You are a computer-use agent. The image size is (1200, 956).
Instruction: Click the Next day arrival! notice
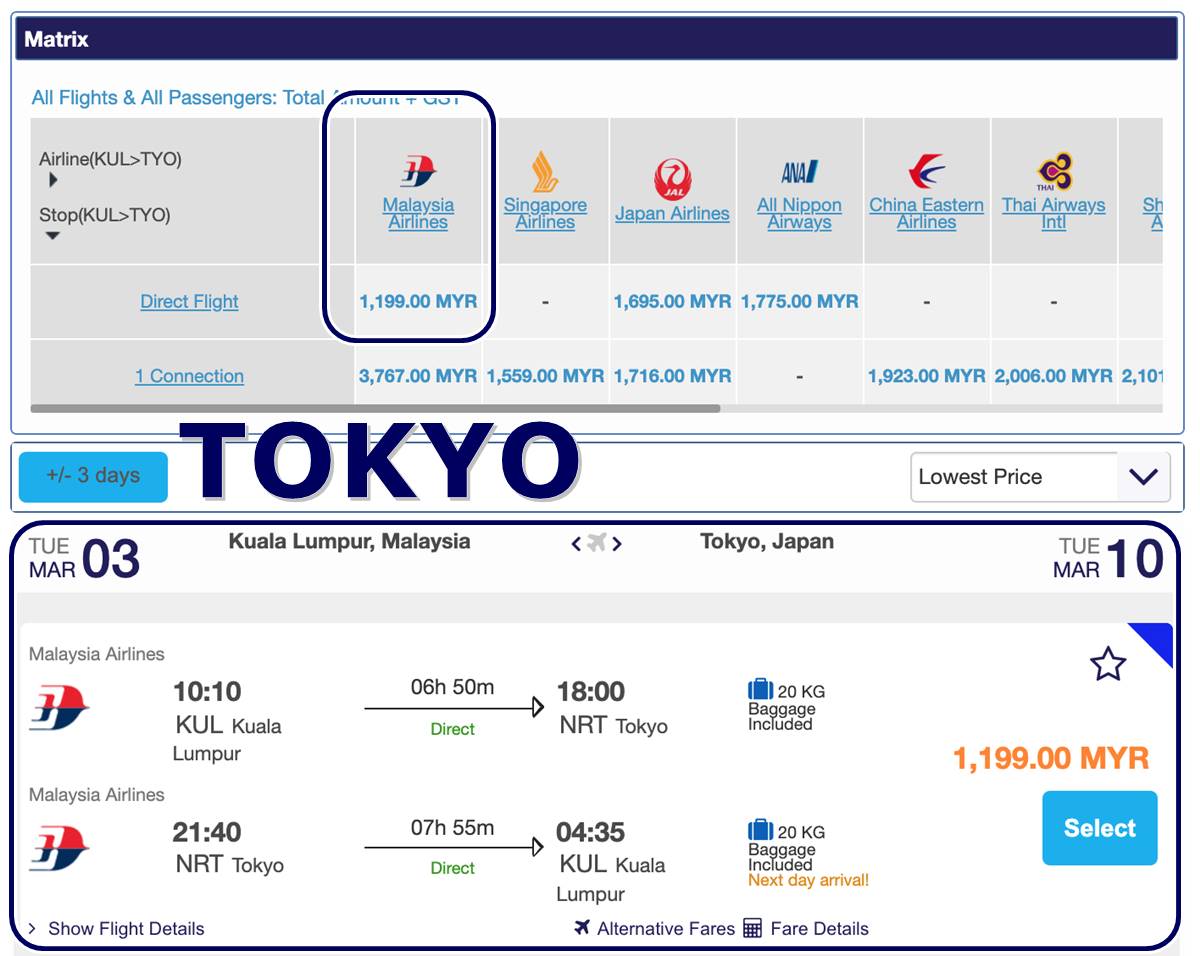[809, 881]
